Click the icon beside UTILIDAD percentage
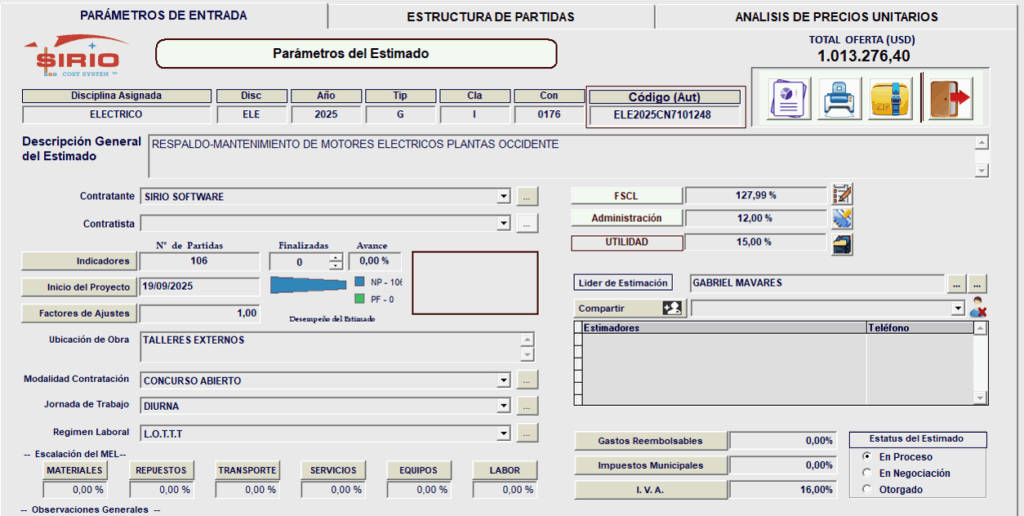 coord(842,243)
